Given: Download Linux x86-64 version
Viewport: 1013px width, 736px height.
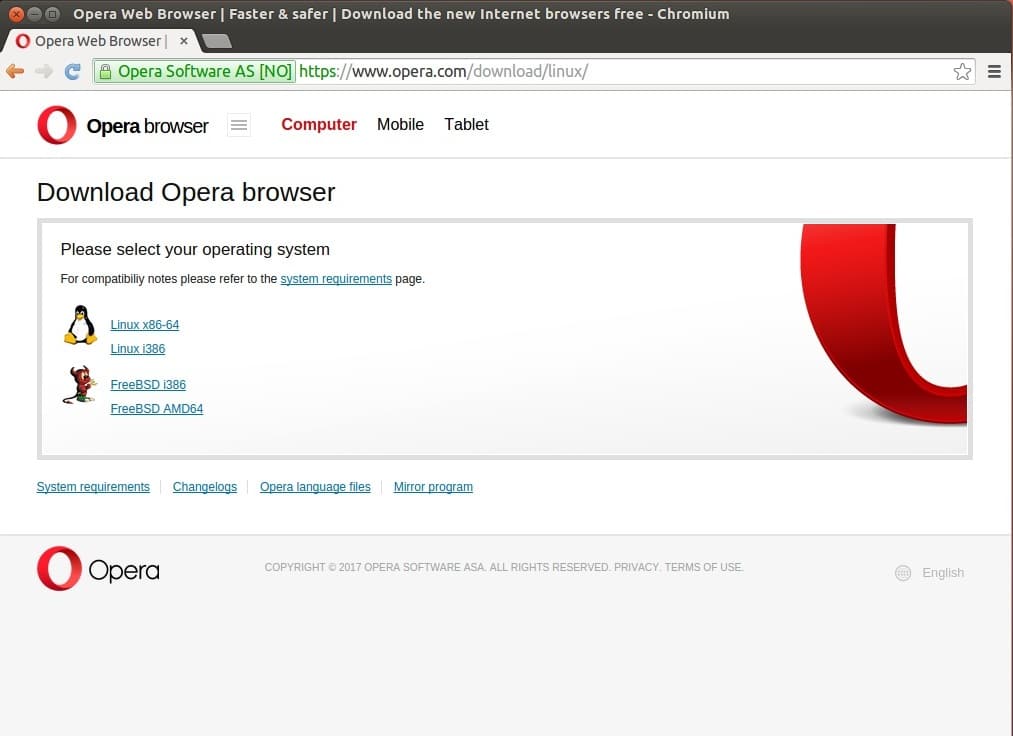Looking at the screenshot, I should pyautogui.click(x=145, y=324).
